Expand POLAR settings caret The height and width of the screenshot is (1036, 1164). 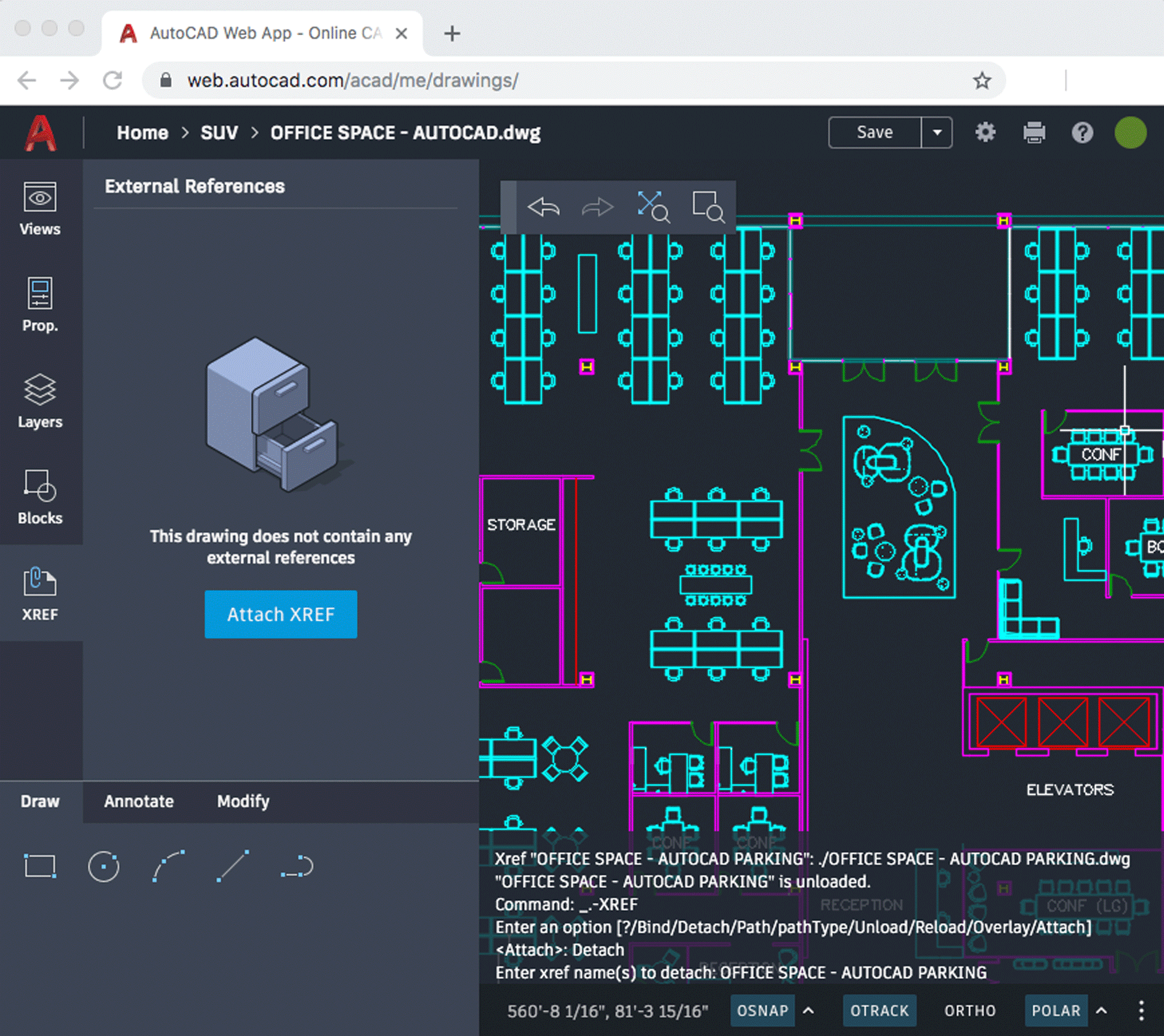1102,1011
